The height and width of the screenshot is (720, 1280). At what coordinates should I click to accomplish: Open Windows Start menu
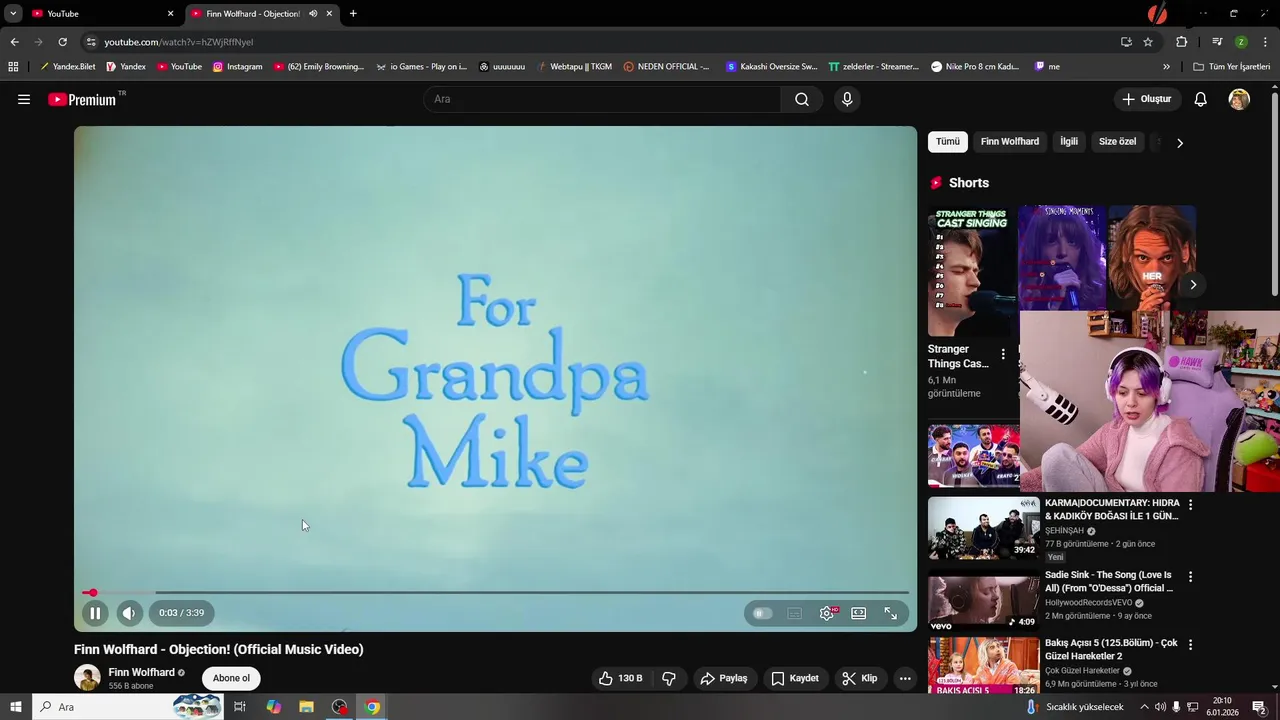(x=16, y=707)
